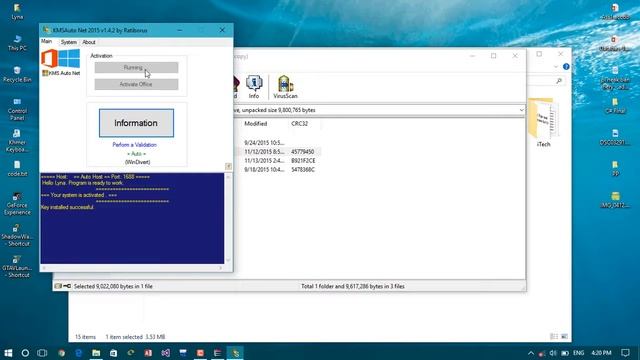Image resolution: width=640 pixels, height=360 pixels.
Task: Open the iTech folder in File Explorer
Action: (543, 122)
